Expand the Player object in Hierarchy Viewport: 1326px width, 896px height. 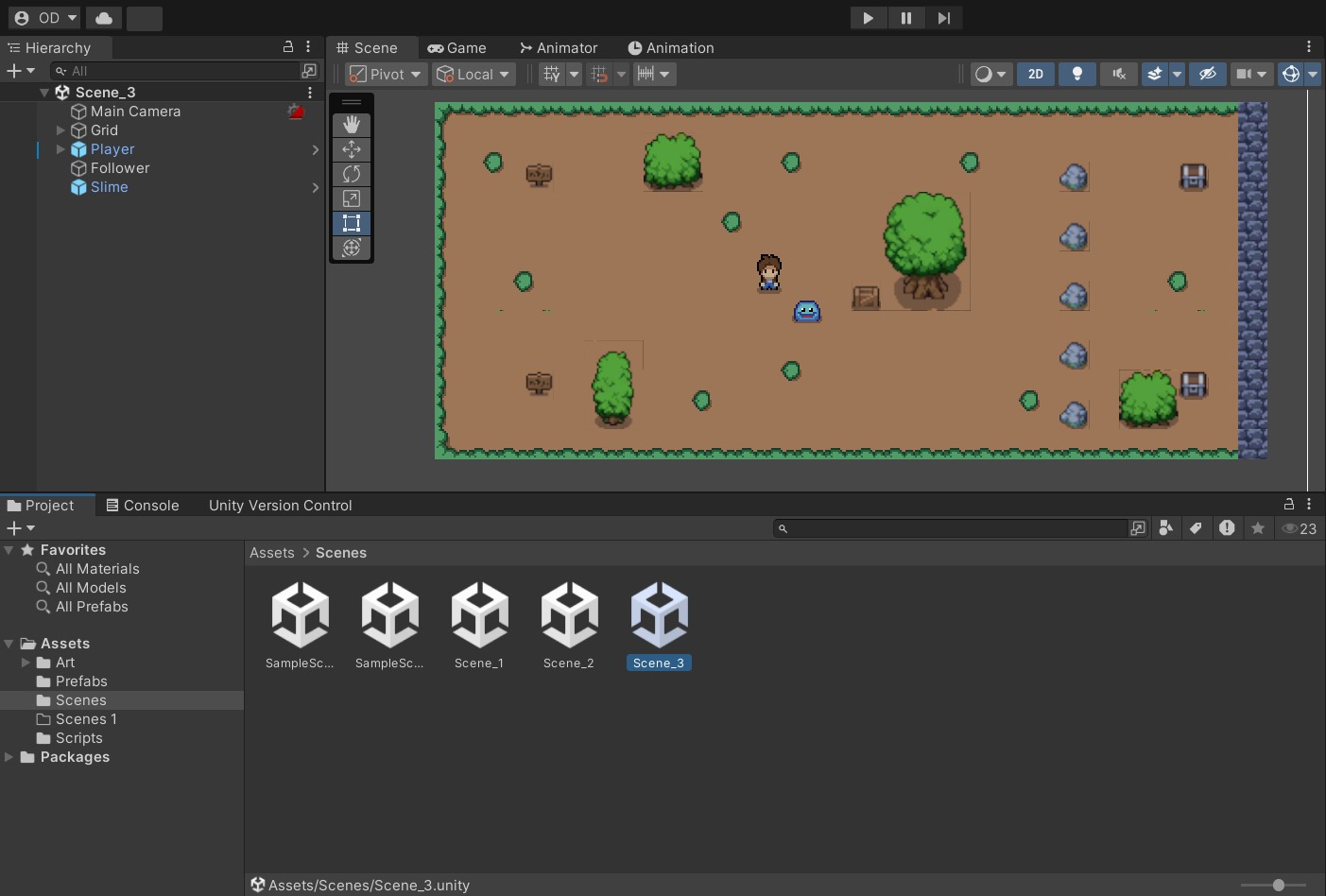click(61, 149)
